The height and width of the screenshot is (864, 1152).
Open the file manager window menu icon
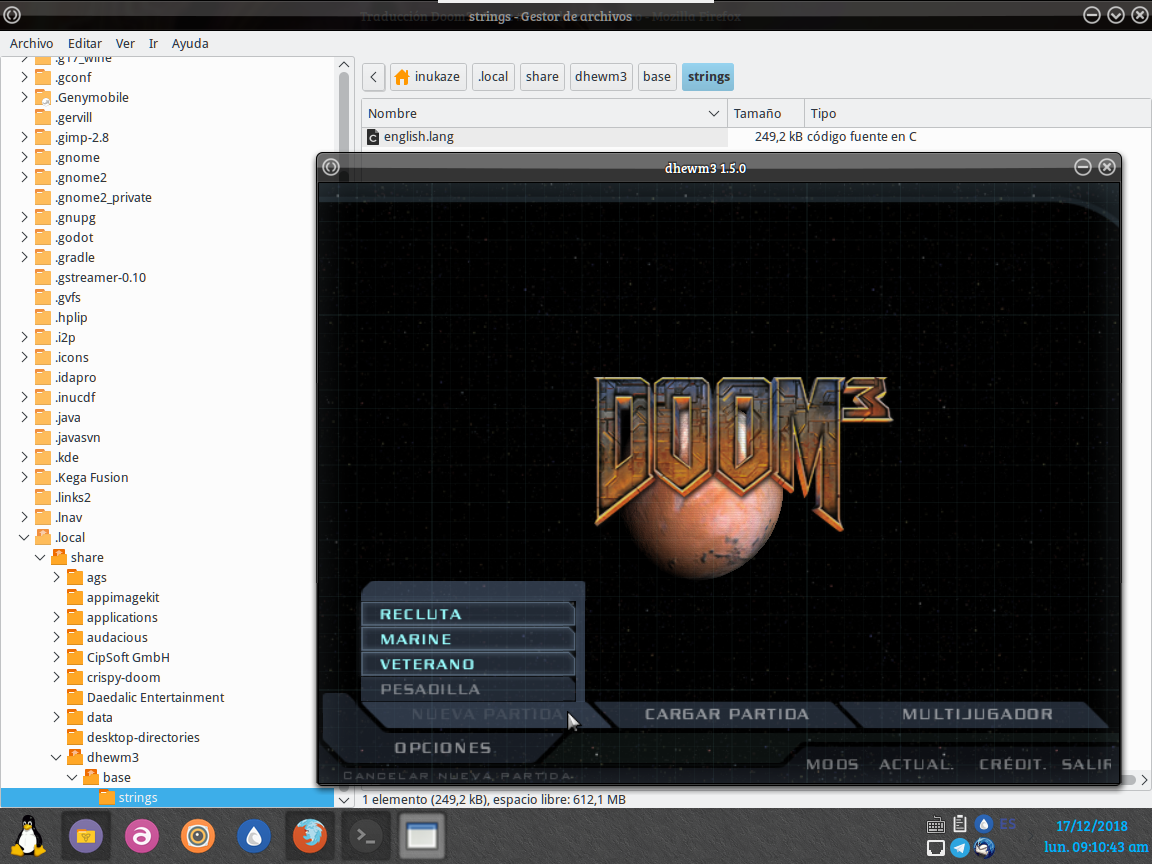[x=12, y=15]
